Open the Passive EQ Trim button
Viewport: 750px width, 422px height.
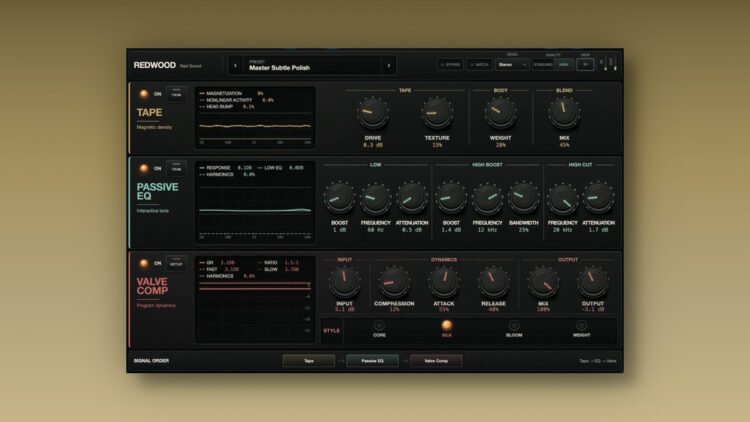tap(176, 168)
